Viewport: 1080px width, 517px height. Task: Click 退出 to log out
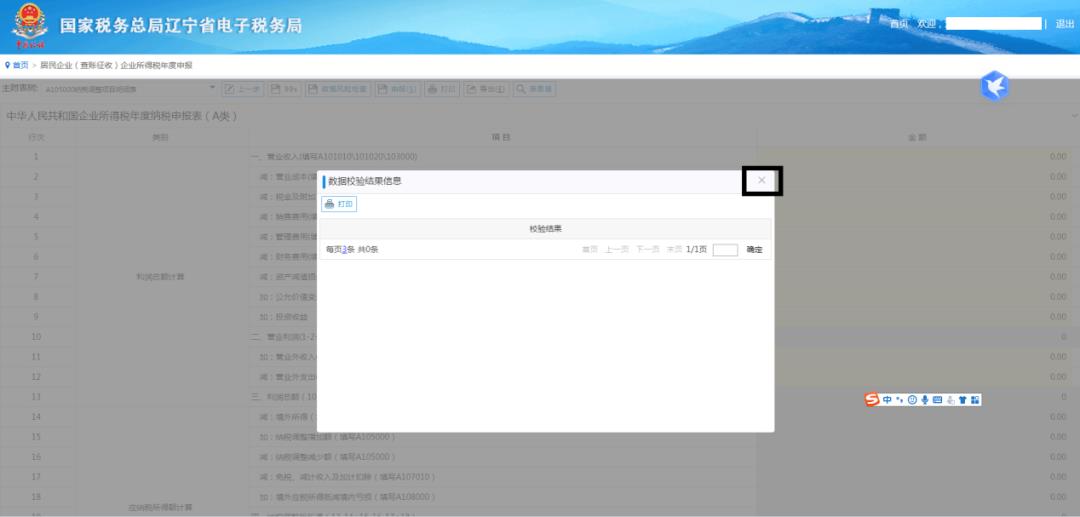[x=1065, y=24]
